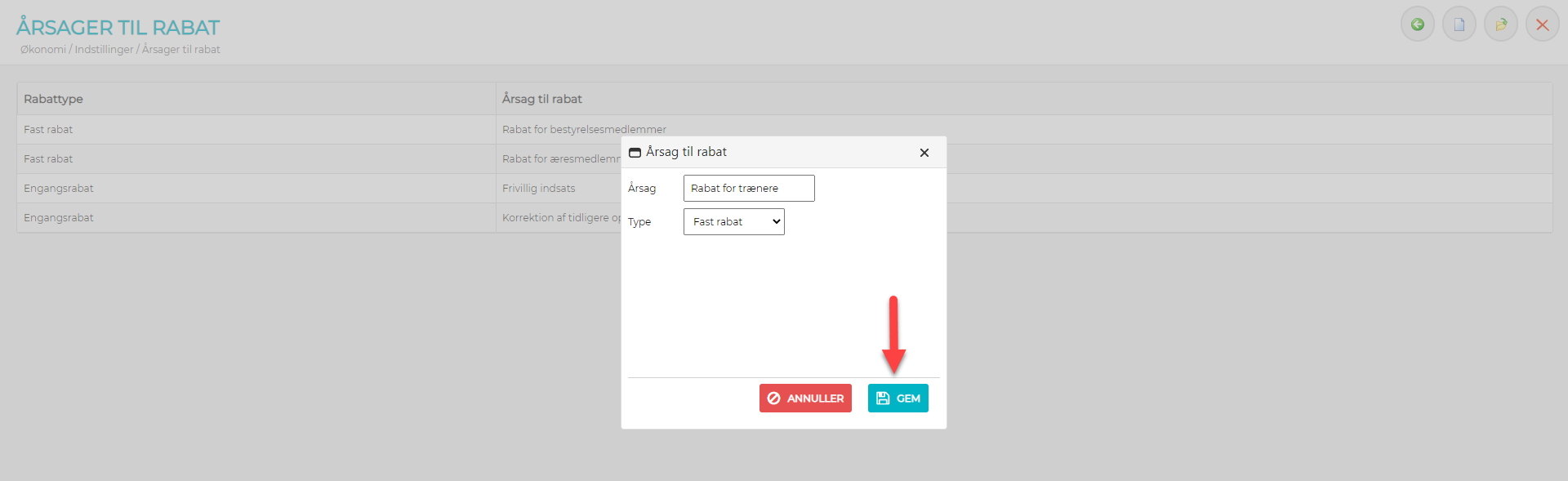This screenshot has width=1568, height=481.
Task: Click the Årsager til rabat breadcrumb item
Action: click(181, 50)
